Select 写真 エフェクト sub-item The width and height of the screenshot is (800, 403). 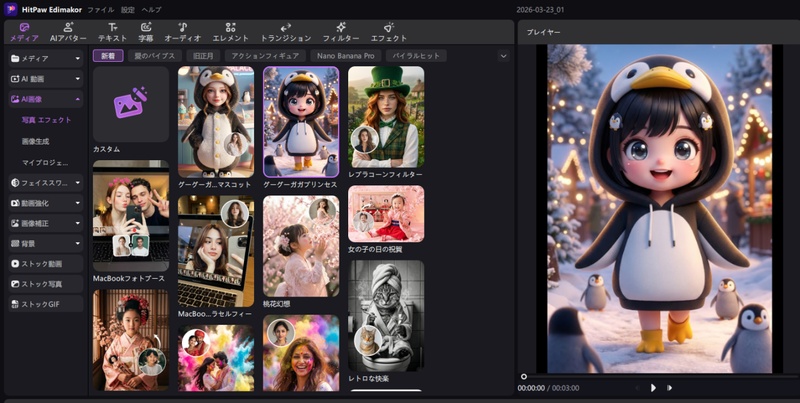pos(46,120)
